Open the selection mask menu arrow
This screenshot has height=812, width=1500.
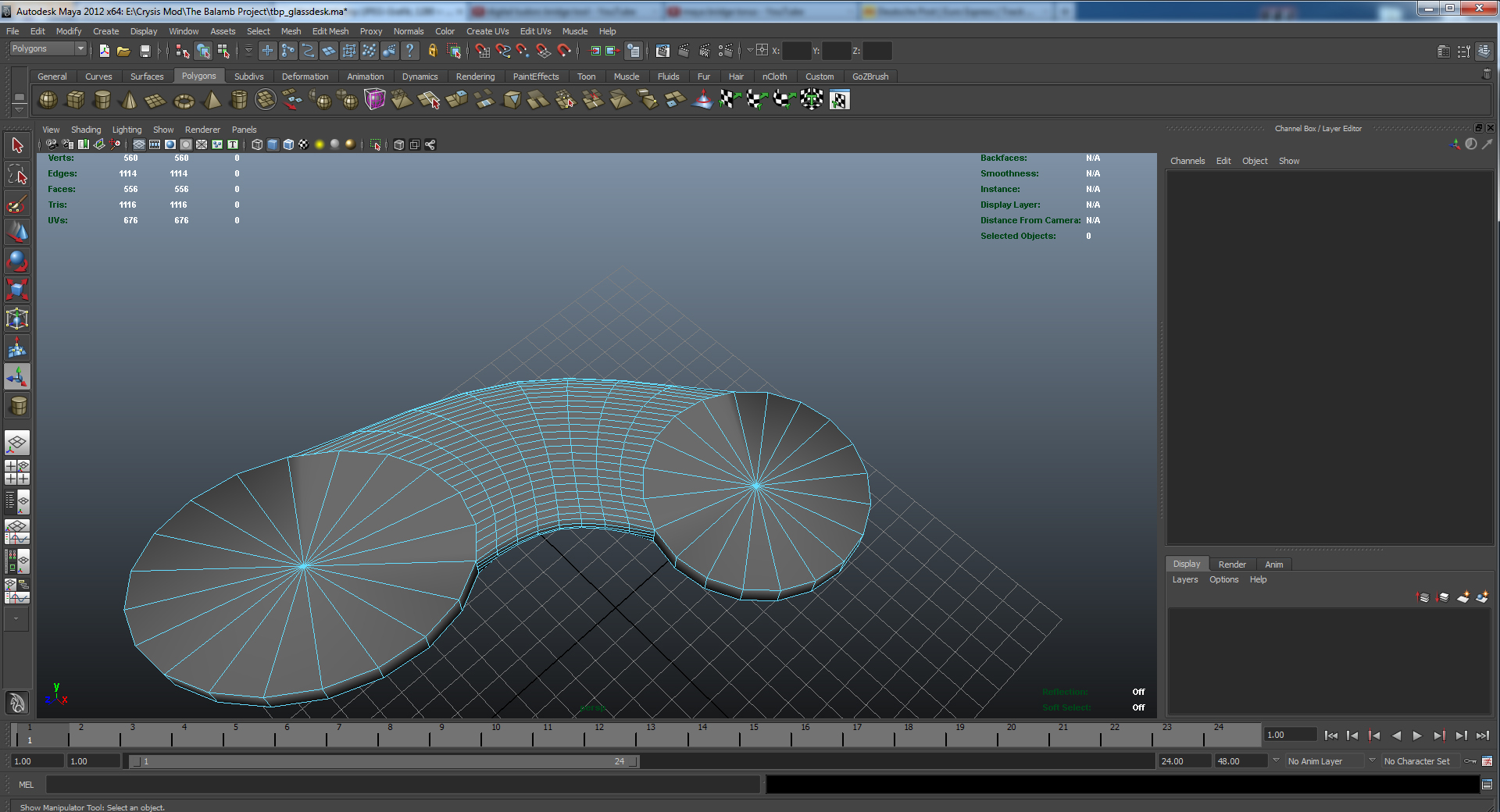pyautogui.click(x=248, y=51)
